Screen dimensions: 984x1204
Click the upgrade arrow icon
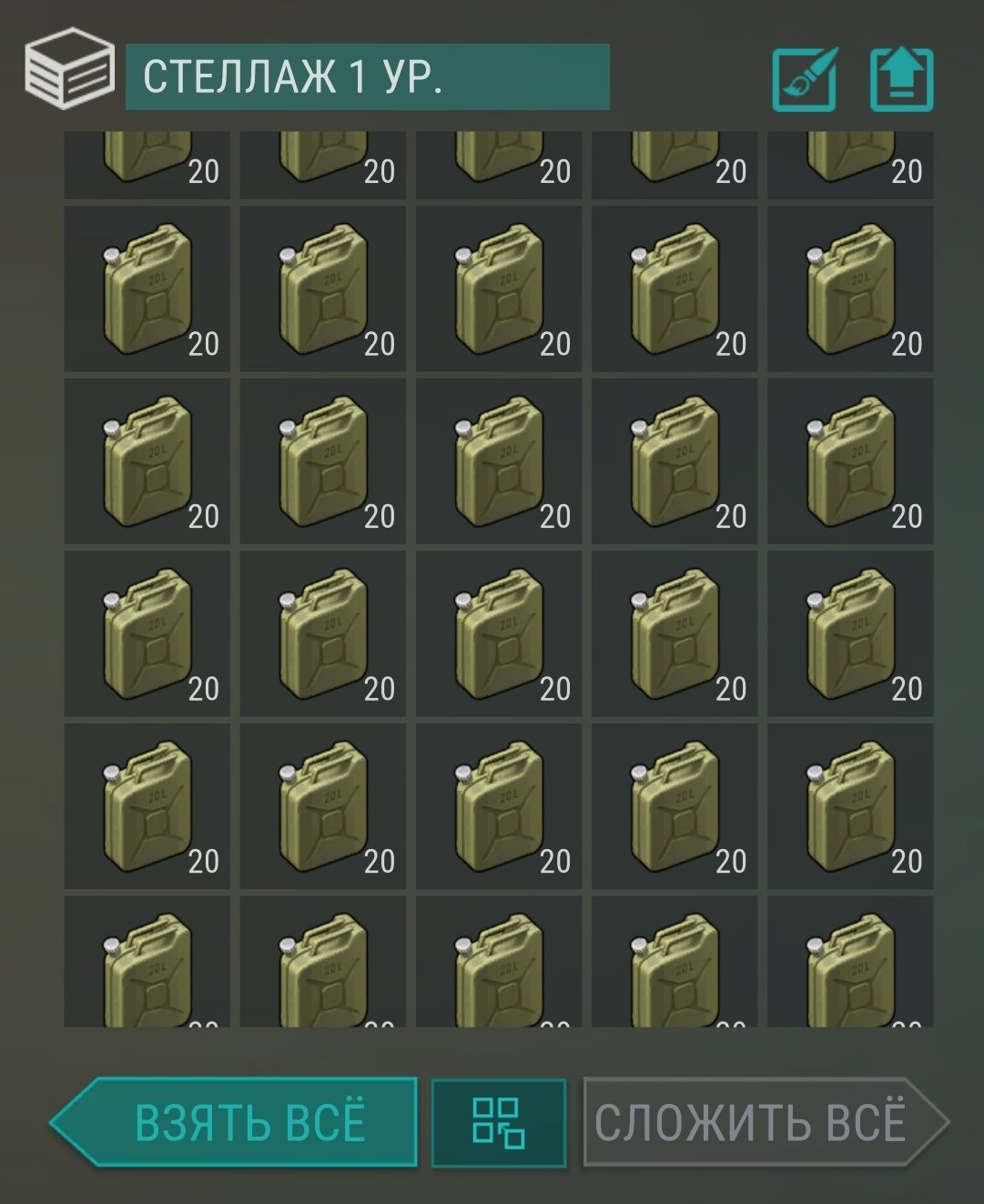click(x=901, y=79)
